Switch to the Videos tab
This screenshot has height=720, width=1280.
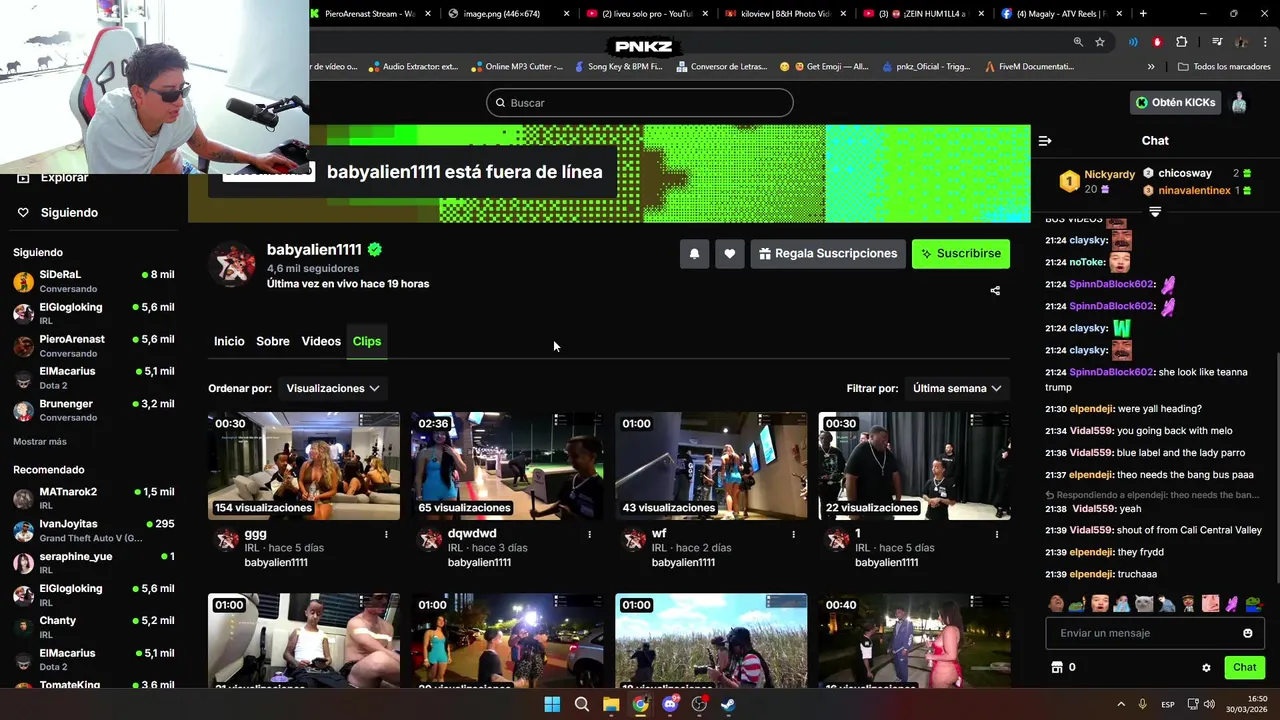(321, 341)
